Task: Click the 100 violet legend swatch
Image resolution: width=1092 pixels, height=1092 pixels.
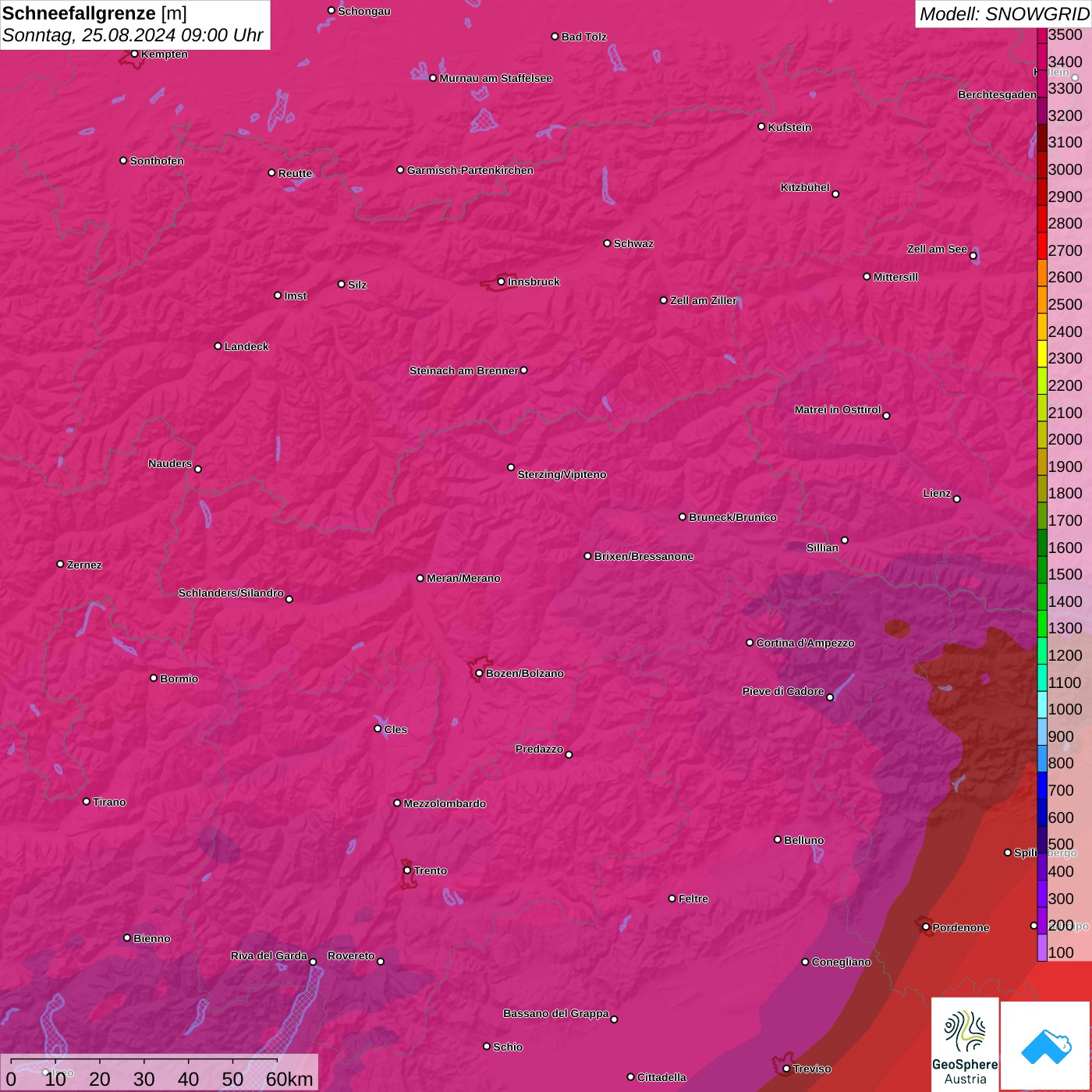Action: point(1042,948)
